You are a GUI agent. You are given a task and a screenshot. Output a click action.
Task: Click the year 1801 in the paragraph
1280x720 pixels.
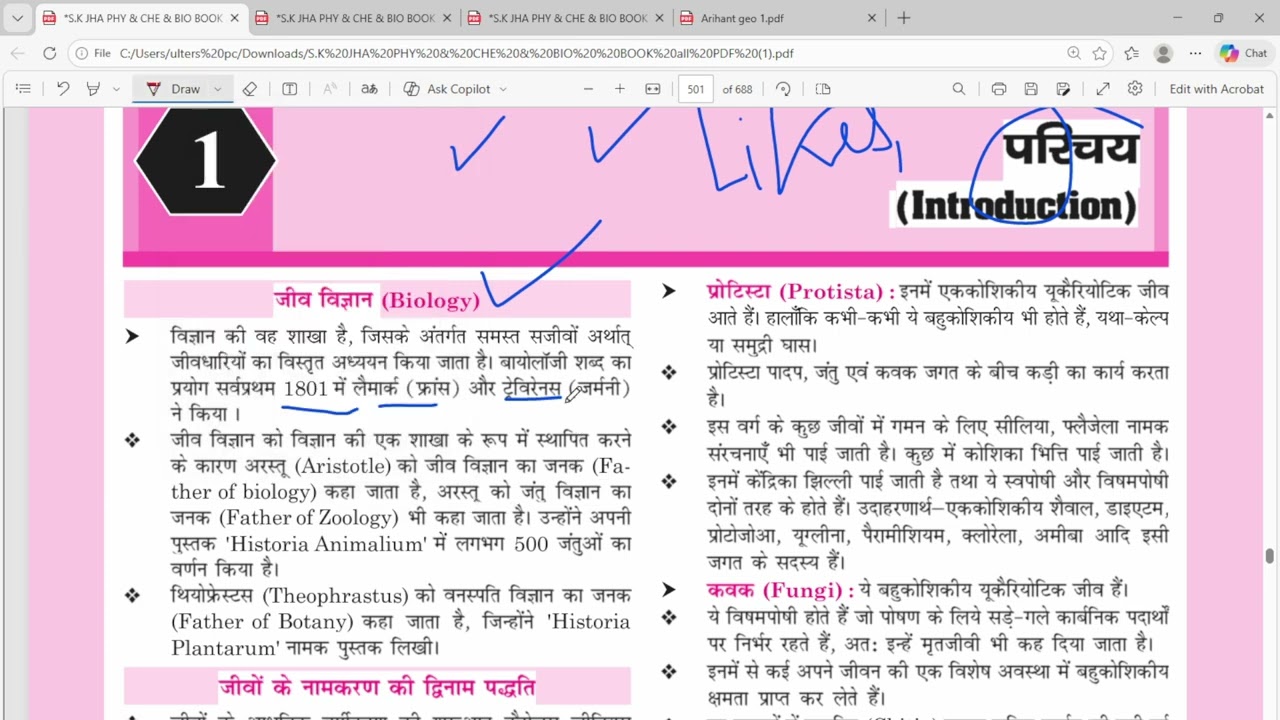point(306,388)
